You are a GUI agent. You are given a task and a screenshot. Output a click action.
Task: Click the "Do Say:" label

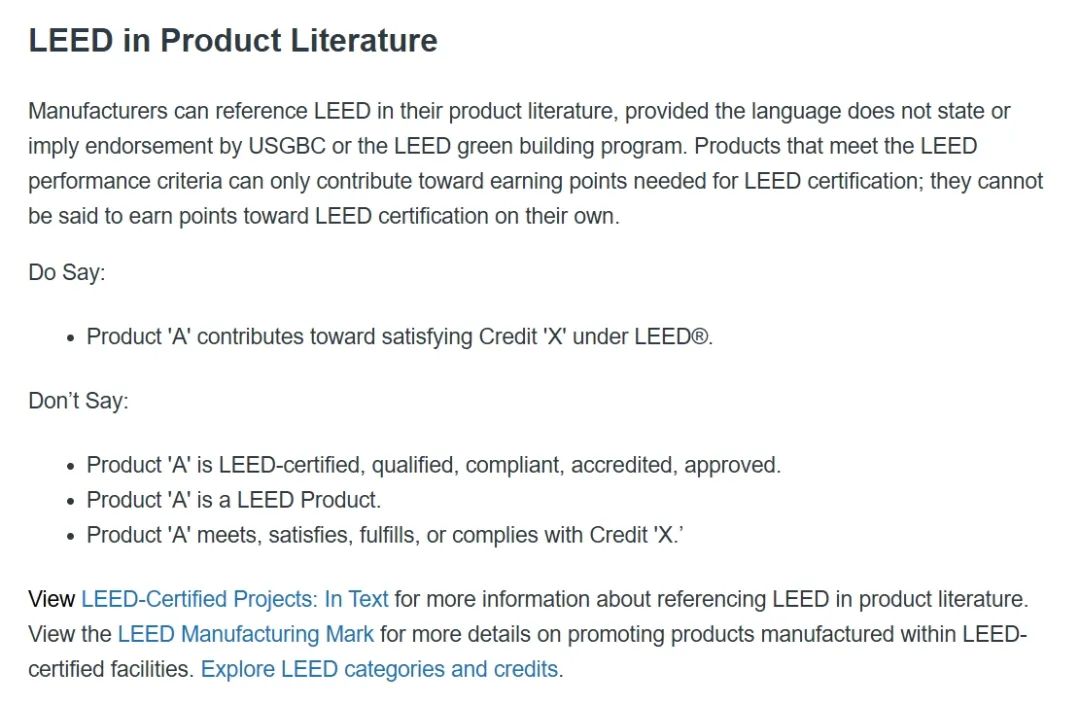[x=66, y=272]
